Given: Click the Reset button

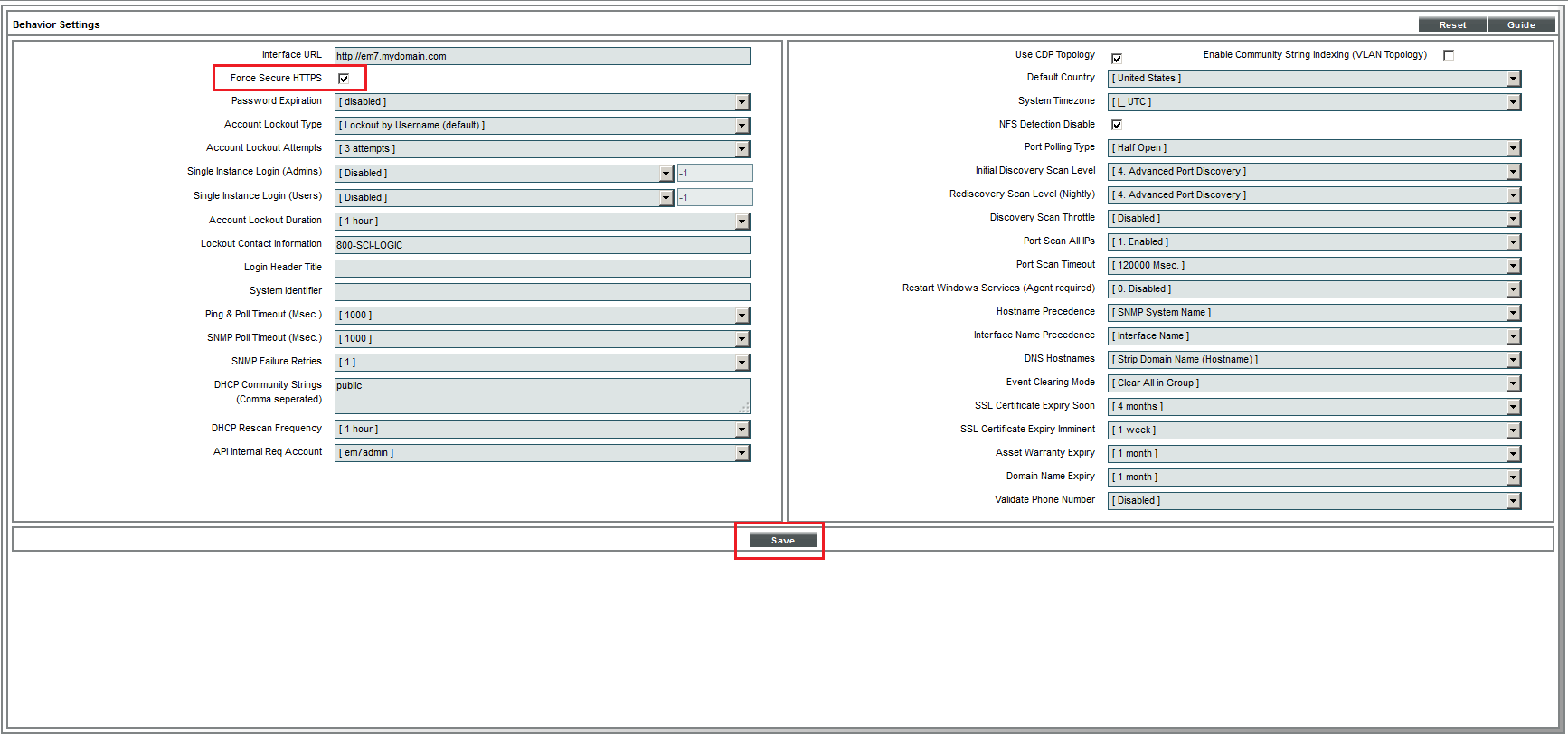Looking at the screenshot, I should point(1452,24).
